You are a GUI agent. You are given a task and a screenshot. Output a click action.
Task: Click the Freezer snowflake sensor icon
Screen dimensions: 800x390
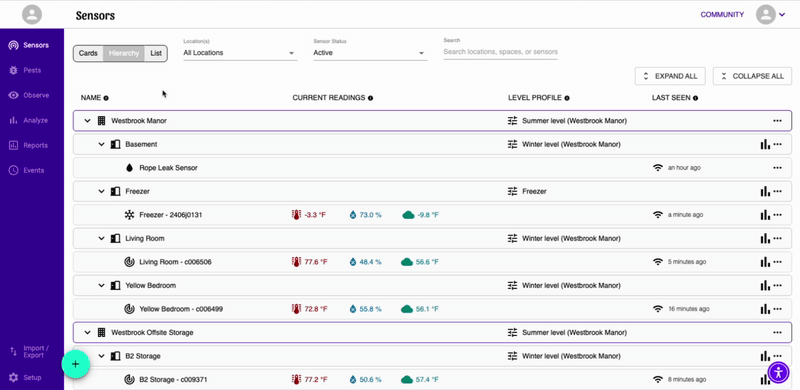(130, 215)
